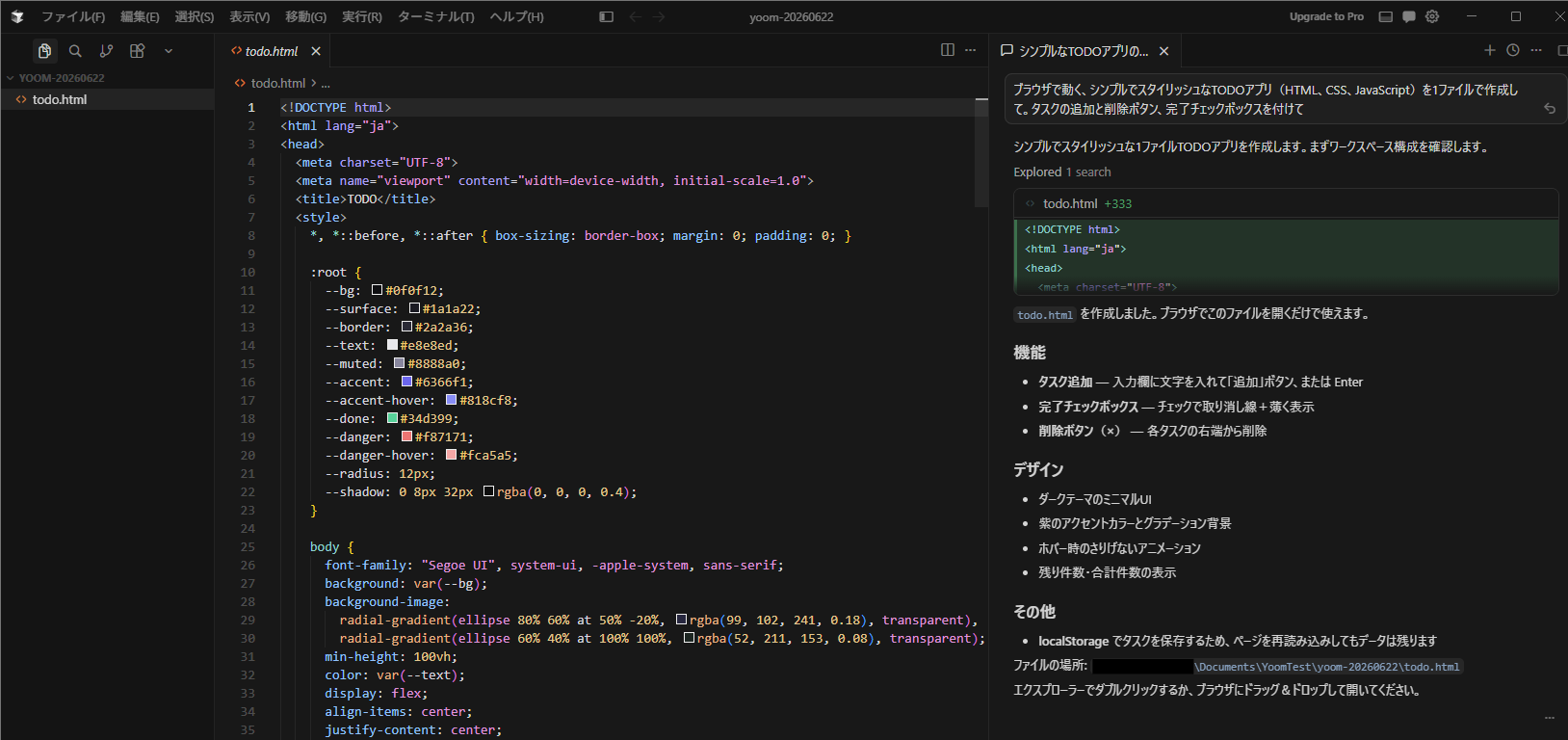Image resolution: width=1568 pixels, height=740 pixels.
Task: Open the --border #2a2a36 color swatch
Action: coord(406,327)
